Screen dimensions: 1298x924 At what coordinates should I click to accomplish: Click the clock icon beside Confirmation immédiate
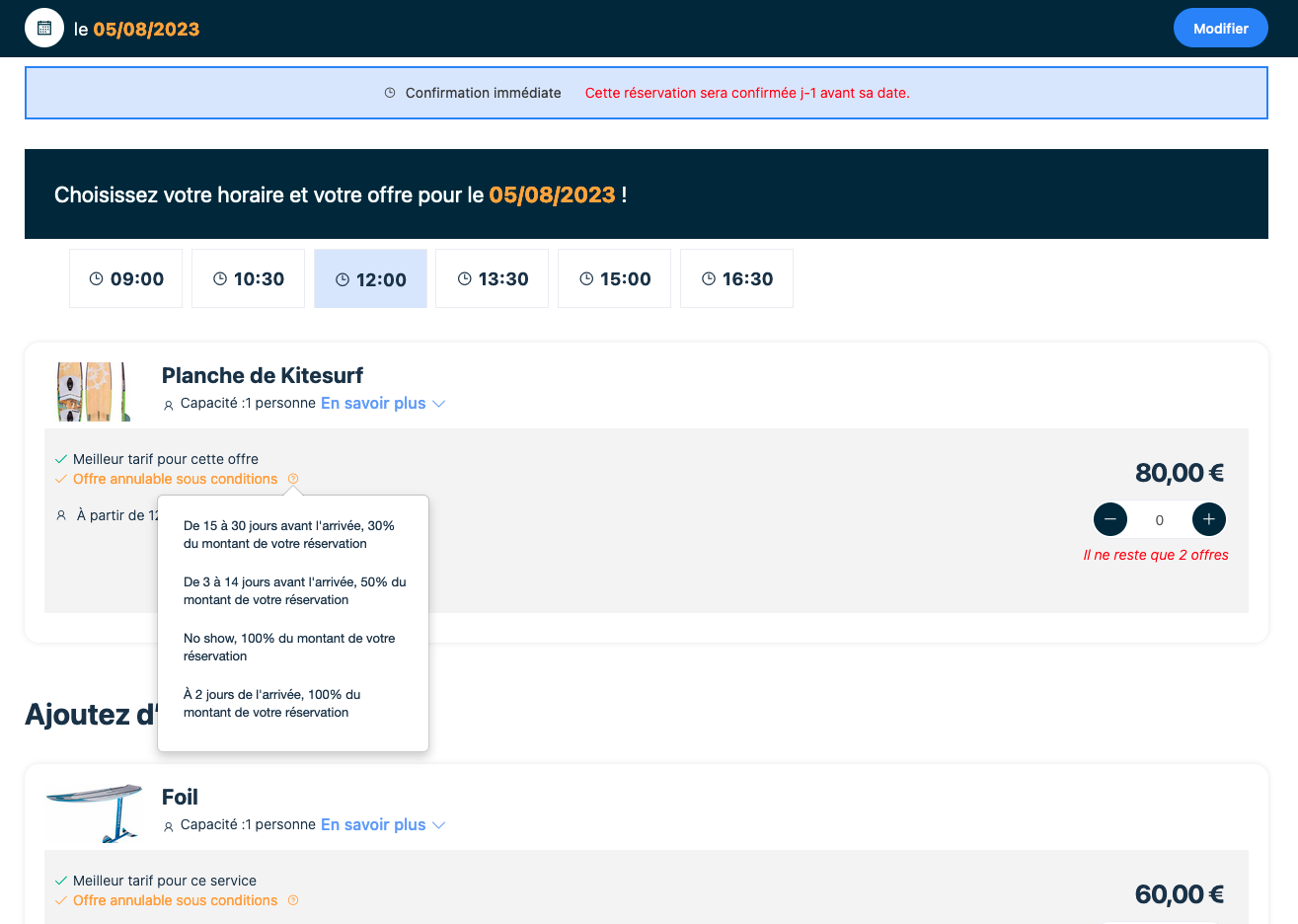390,93
